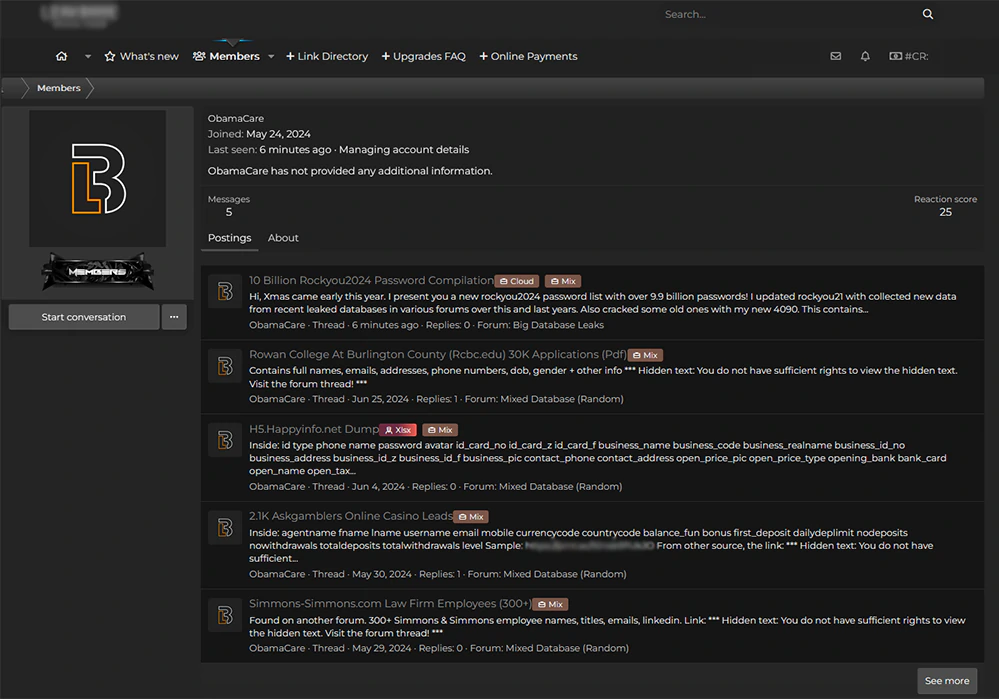The height and width of the screenshot is (699, 999).
Task: Open Online Payments
Action: point(528,56)
